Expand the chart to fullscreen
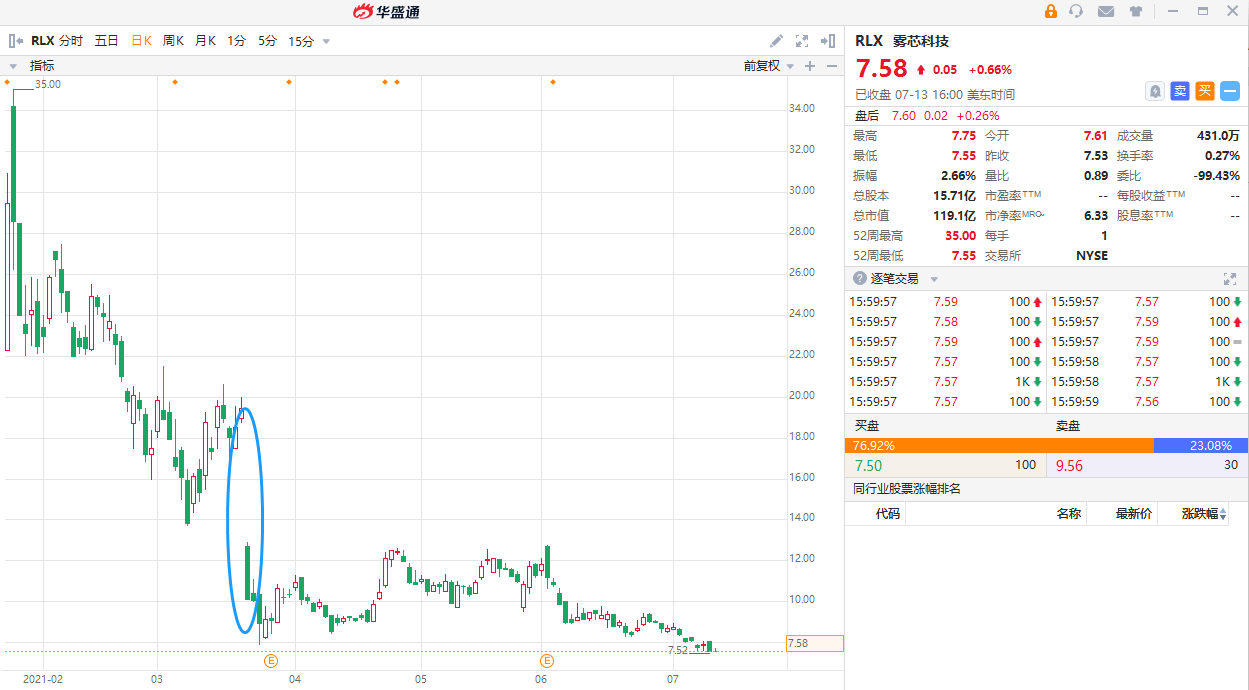Image resolution: width=1249 pixels, height=690 pixels. pyautogui.click(x=801, y=41)
